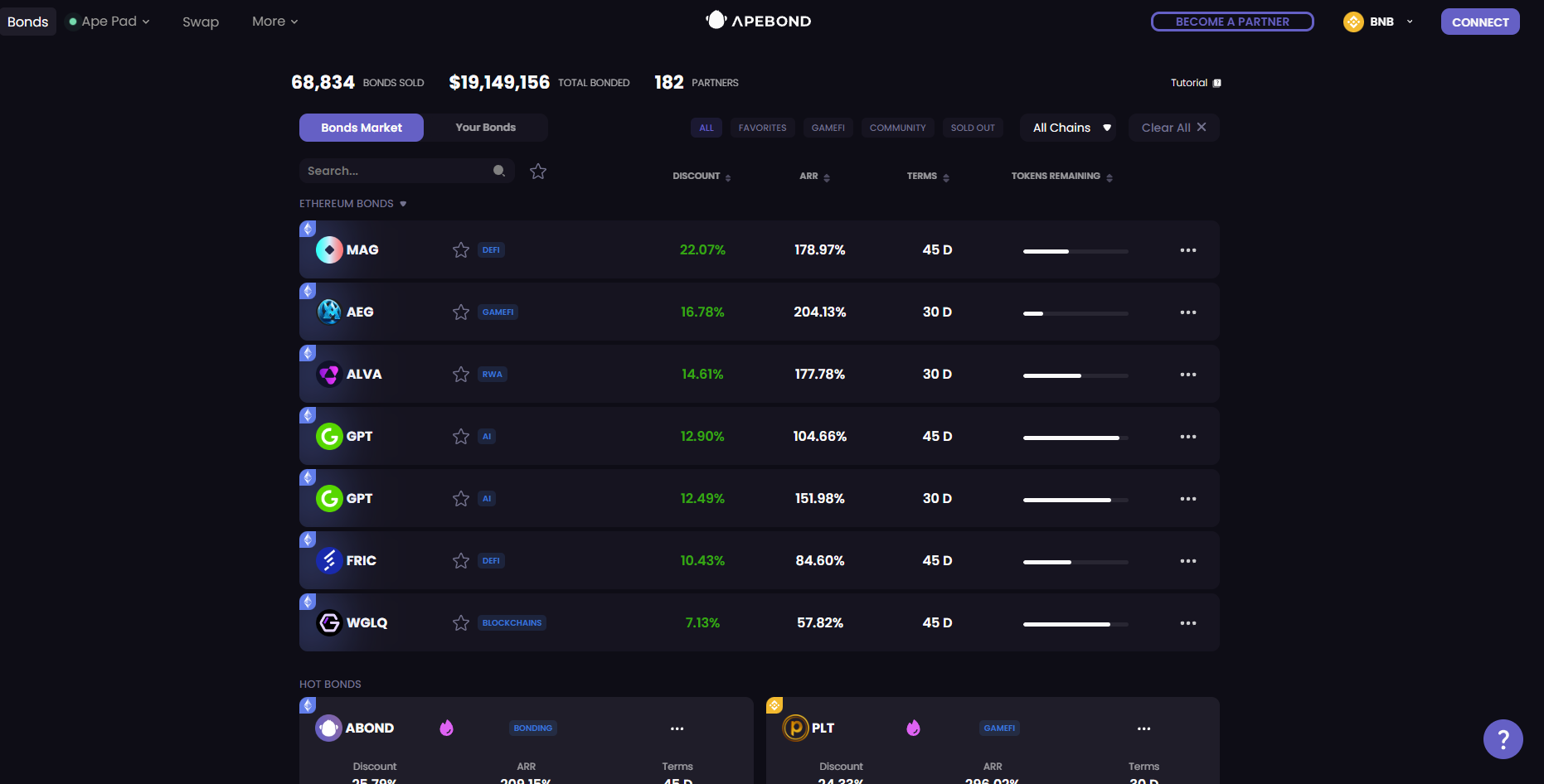Viewport: 1544px width, 784px height.
Task: Open the BNB network selector
Action: coord(1379,22)
